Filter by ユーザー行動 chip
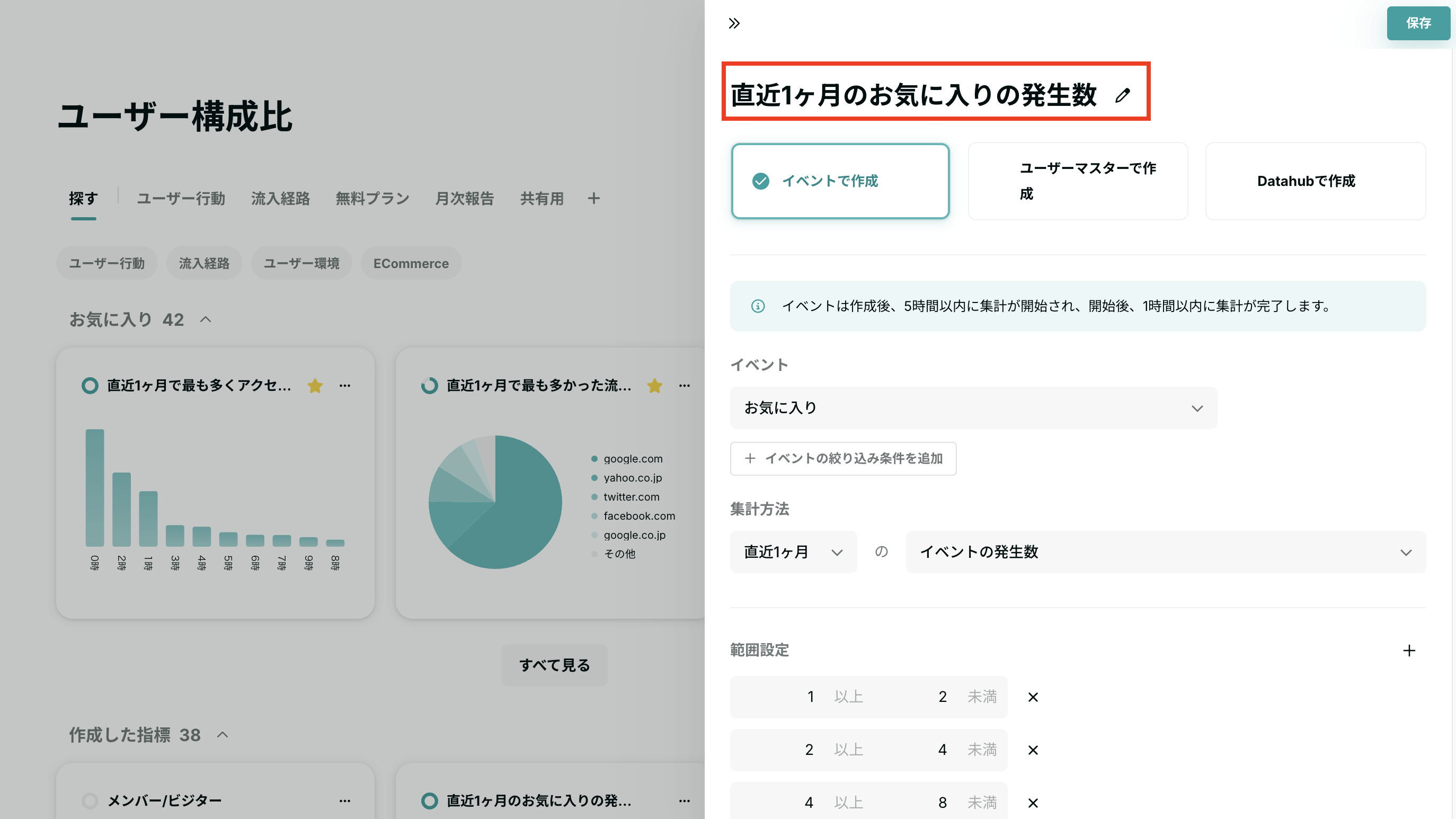This screenshot has width=1456, height=819. click(107, 263)
